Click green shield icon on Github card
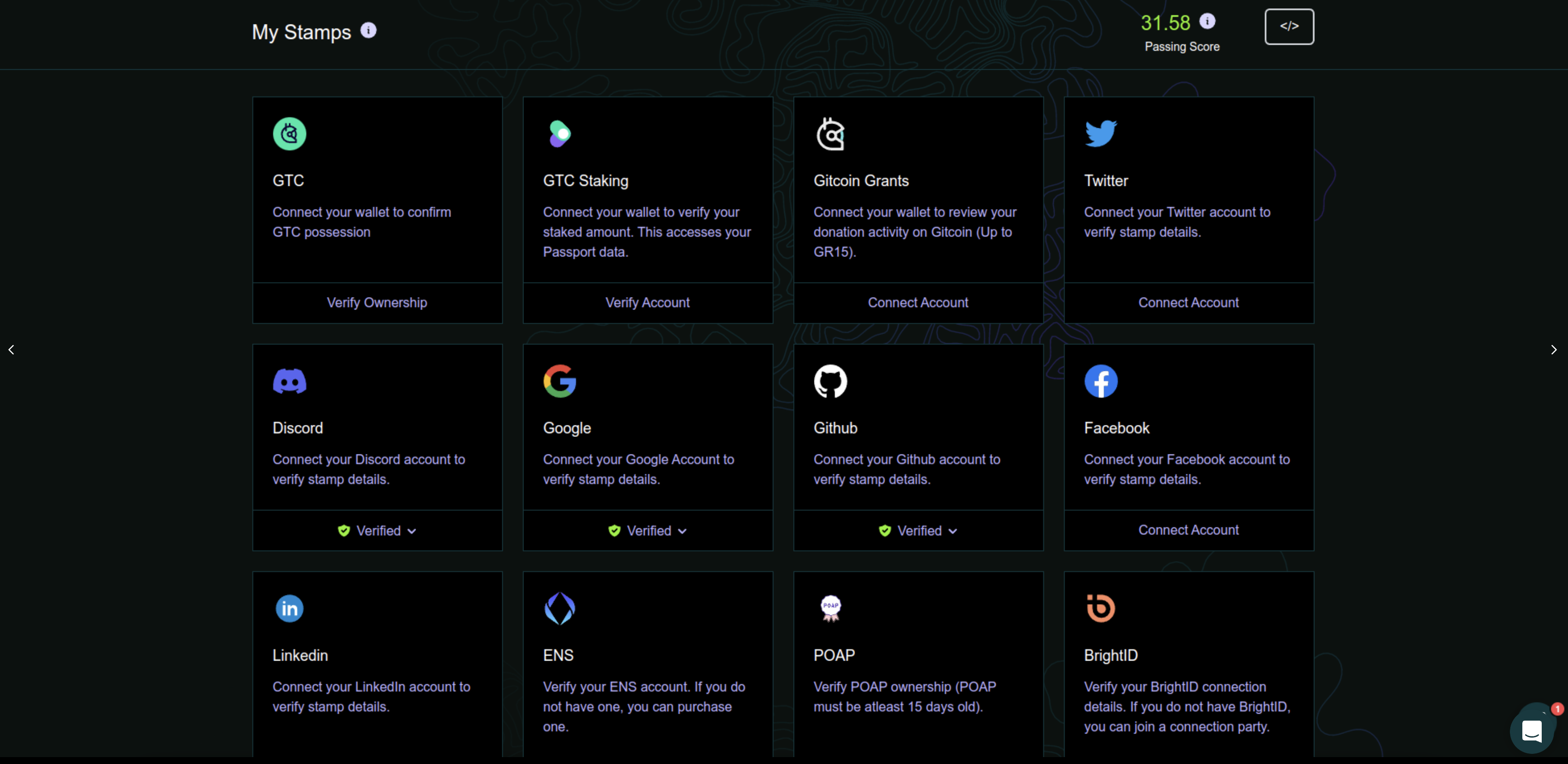Screen dimensions: 1568x764 point(885,531)
